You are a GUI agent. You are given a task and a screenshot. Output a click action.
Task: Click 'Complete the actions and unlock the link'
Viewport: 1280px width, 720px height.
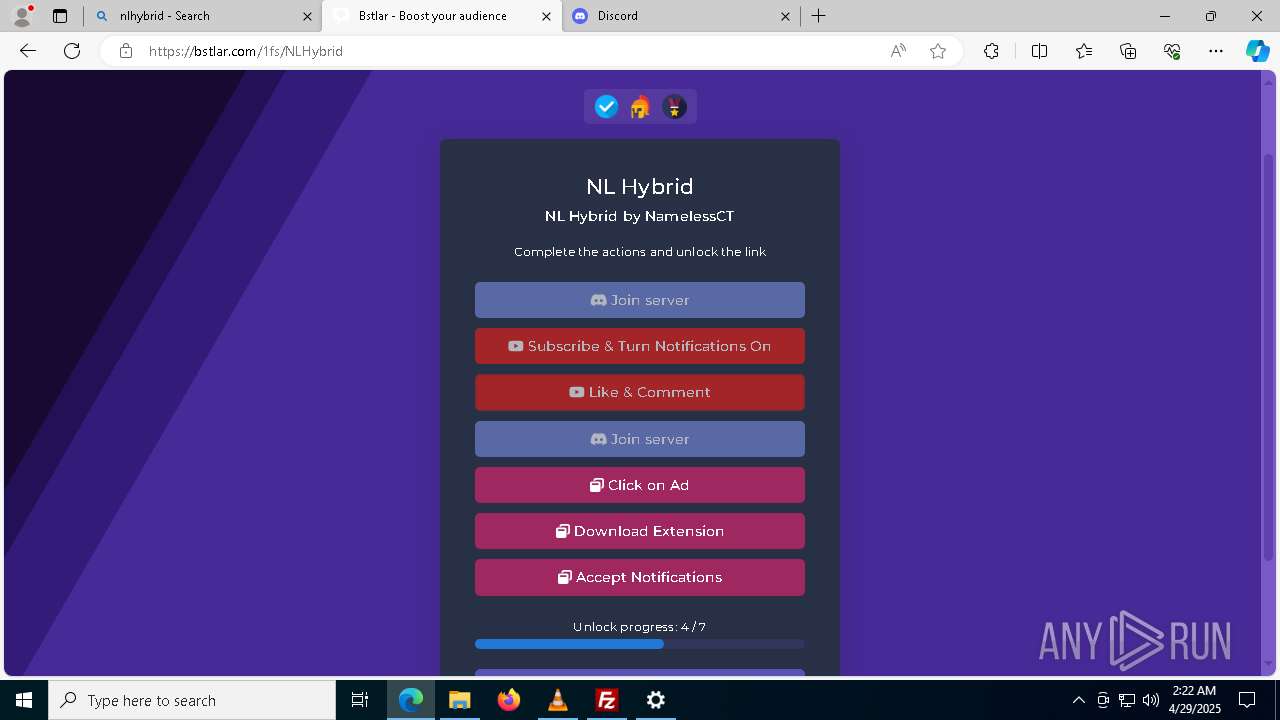(640, 252)
